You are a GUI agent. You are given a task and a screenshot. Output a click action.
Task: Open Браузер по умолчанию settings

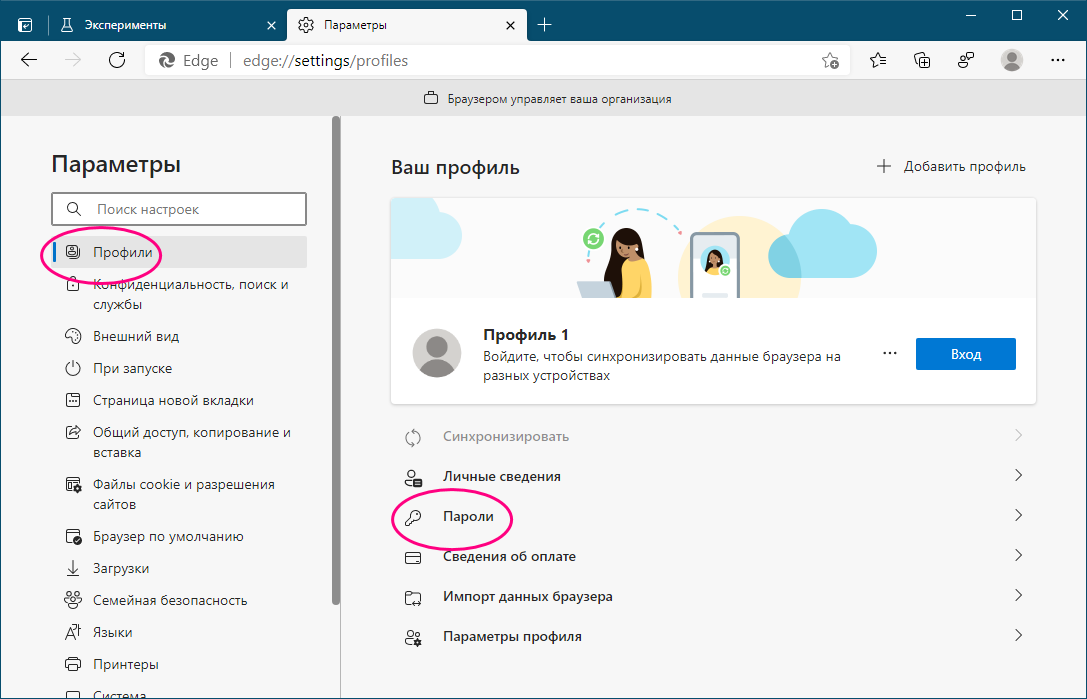point(180,536)
